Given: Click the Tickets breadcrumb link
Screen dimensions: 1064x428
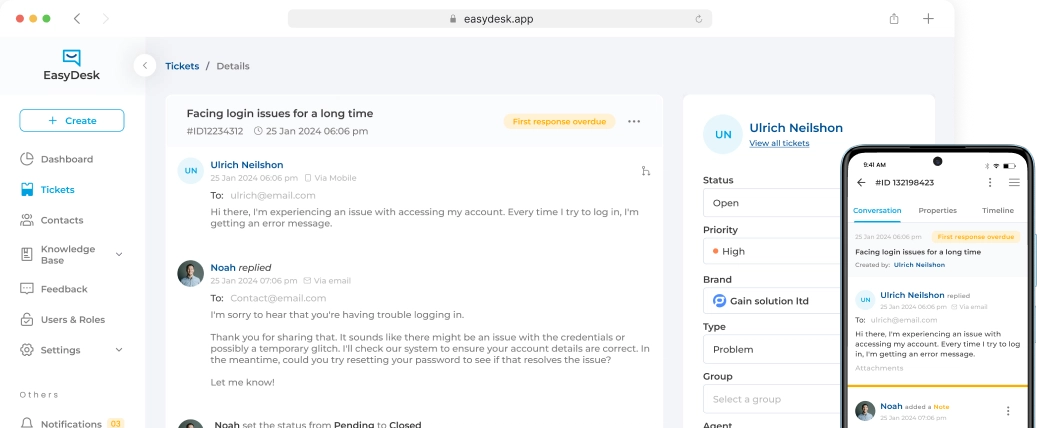Looking at the screenshot, I should click(182, 66).
